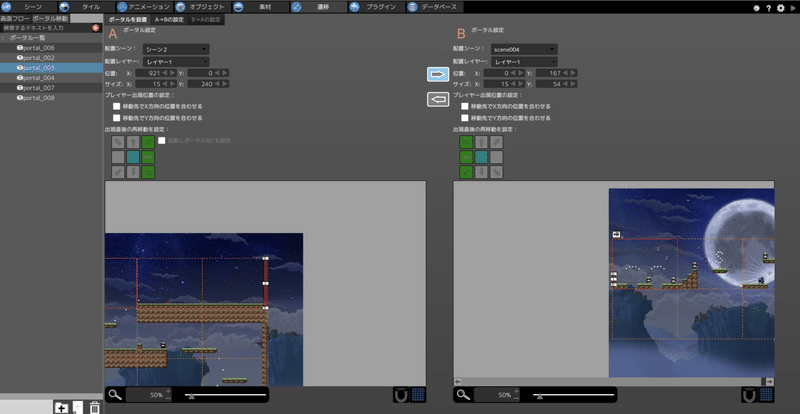Toggle portal A green up-right re-move direction
The height and width of the screenshot is (414, 800).
pyautogui.click(x=148, y=142)
